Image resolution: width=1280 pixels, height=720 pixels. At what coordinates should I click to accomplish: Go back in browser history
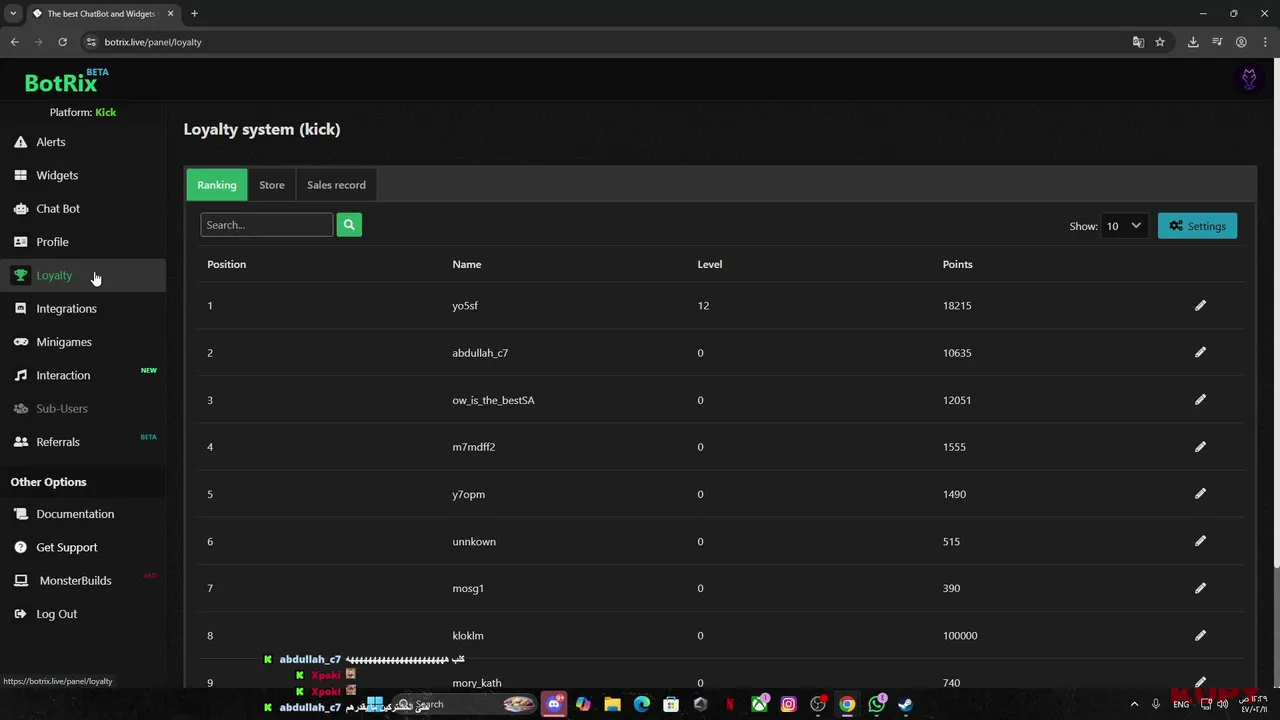14,42
